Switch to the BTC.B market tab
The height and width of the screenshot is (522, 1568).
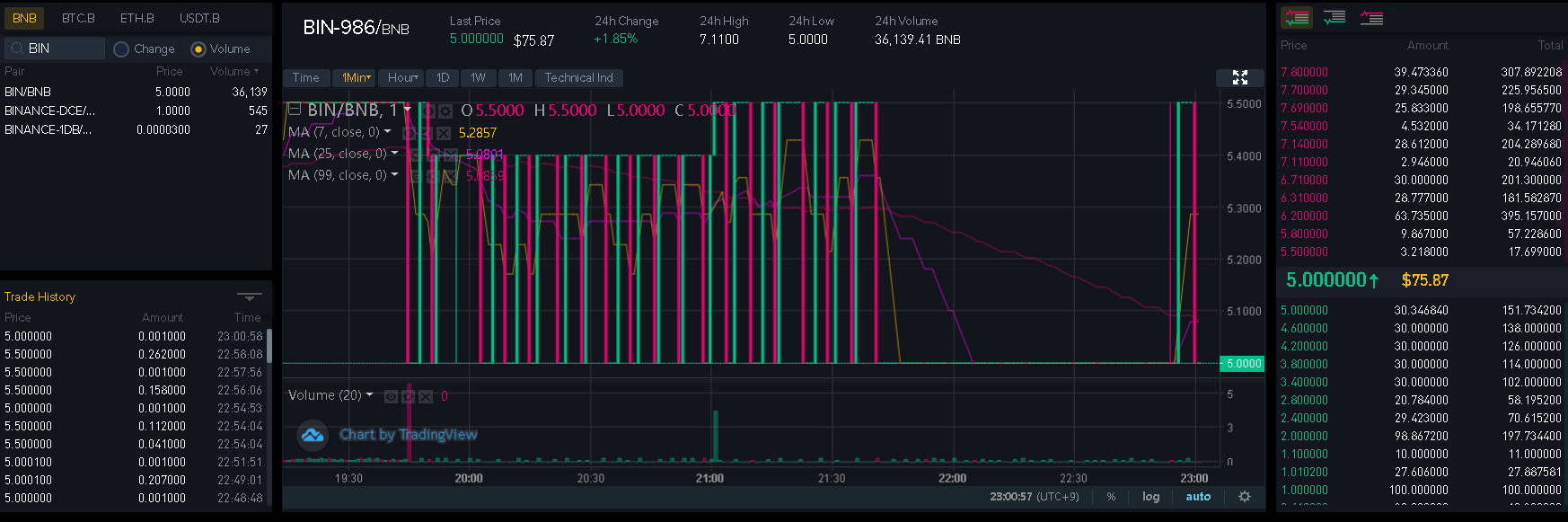pos(78,18)
